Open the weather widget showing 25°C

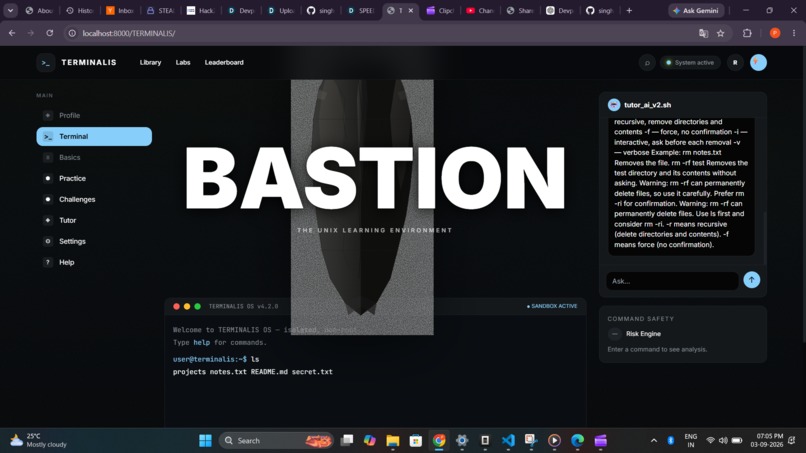pyautogui.click(x=39, y=441)
